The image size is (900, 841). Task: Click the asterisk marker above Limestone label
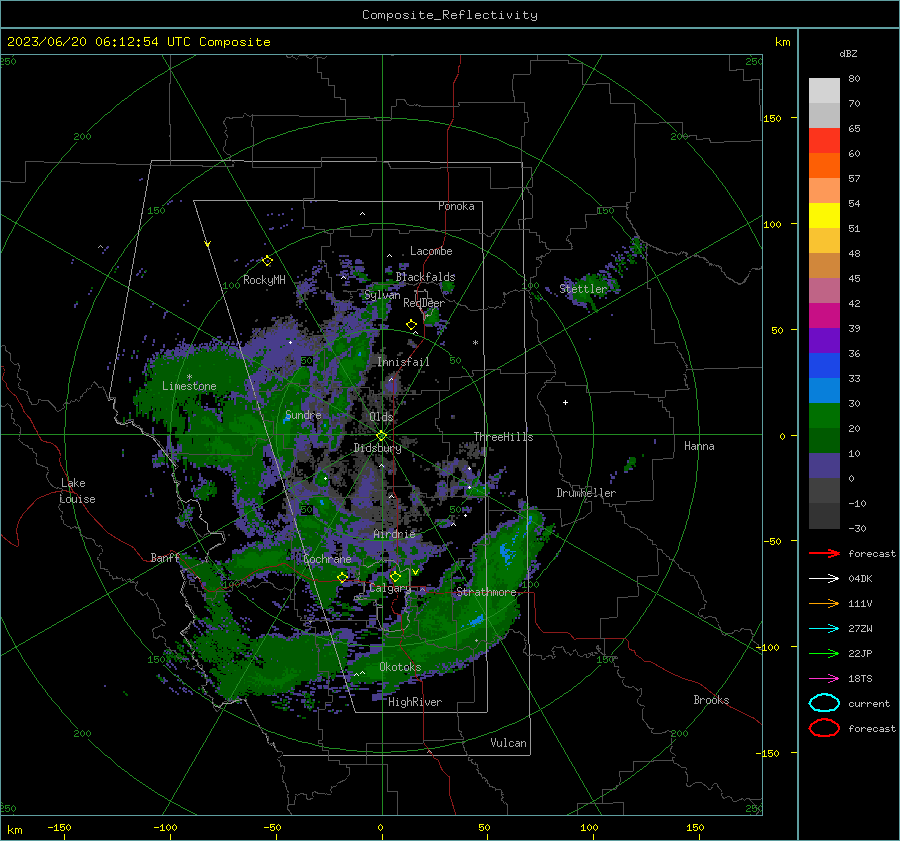pyautogui.click(x=189, y=377)
